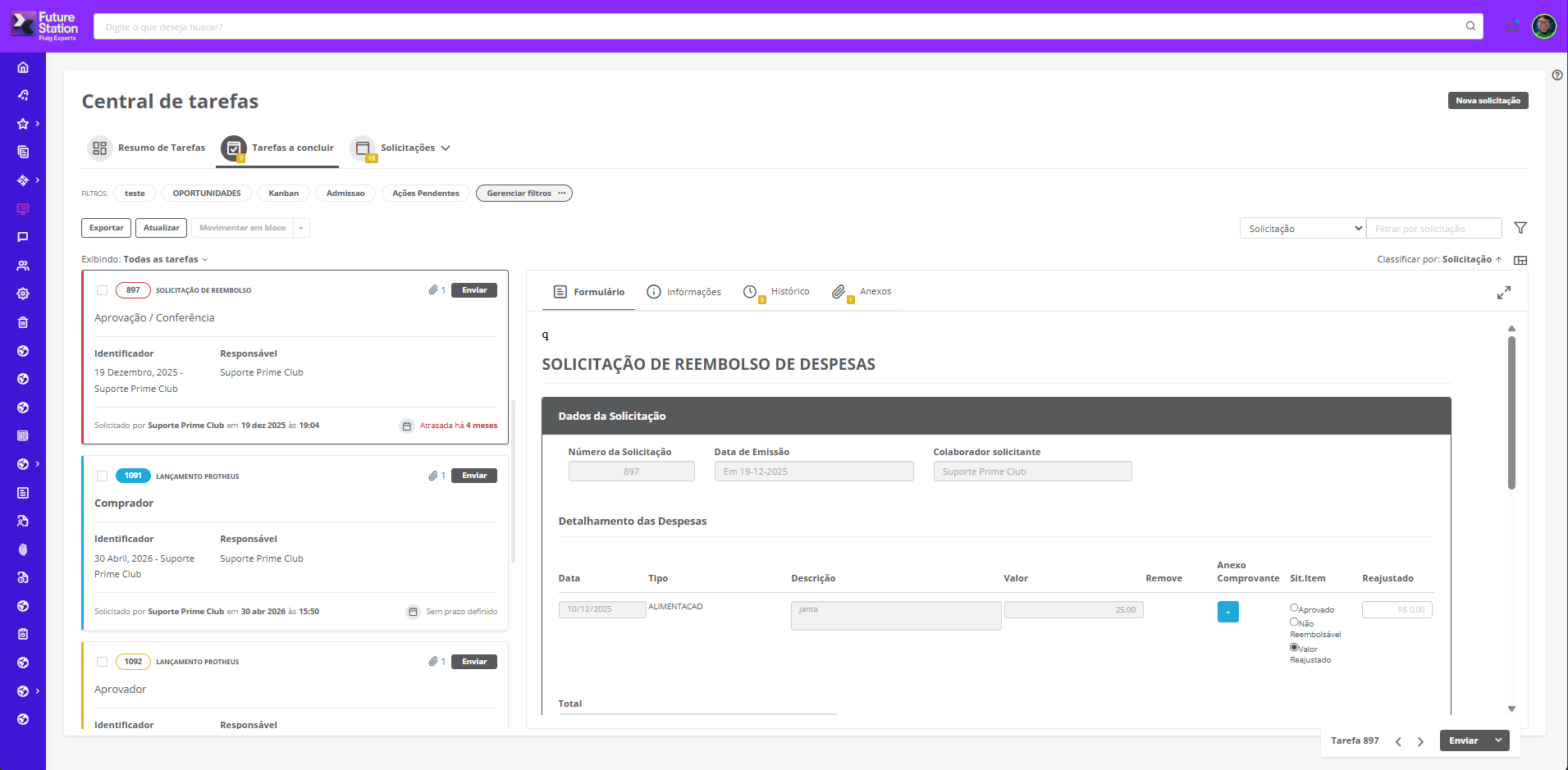Click the help question mark icon
This screenshot has height=770, width=1568.
tap(1557, 75)
